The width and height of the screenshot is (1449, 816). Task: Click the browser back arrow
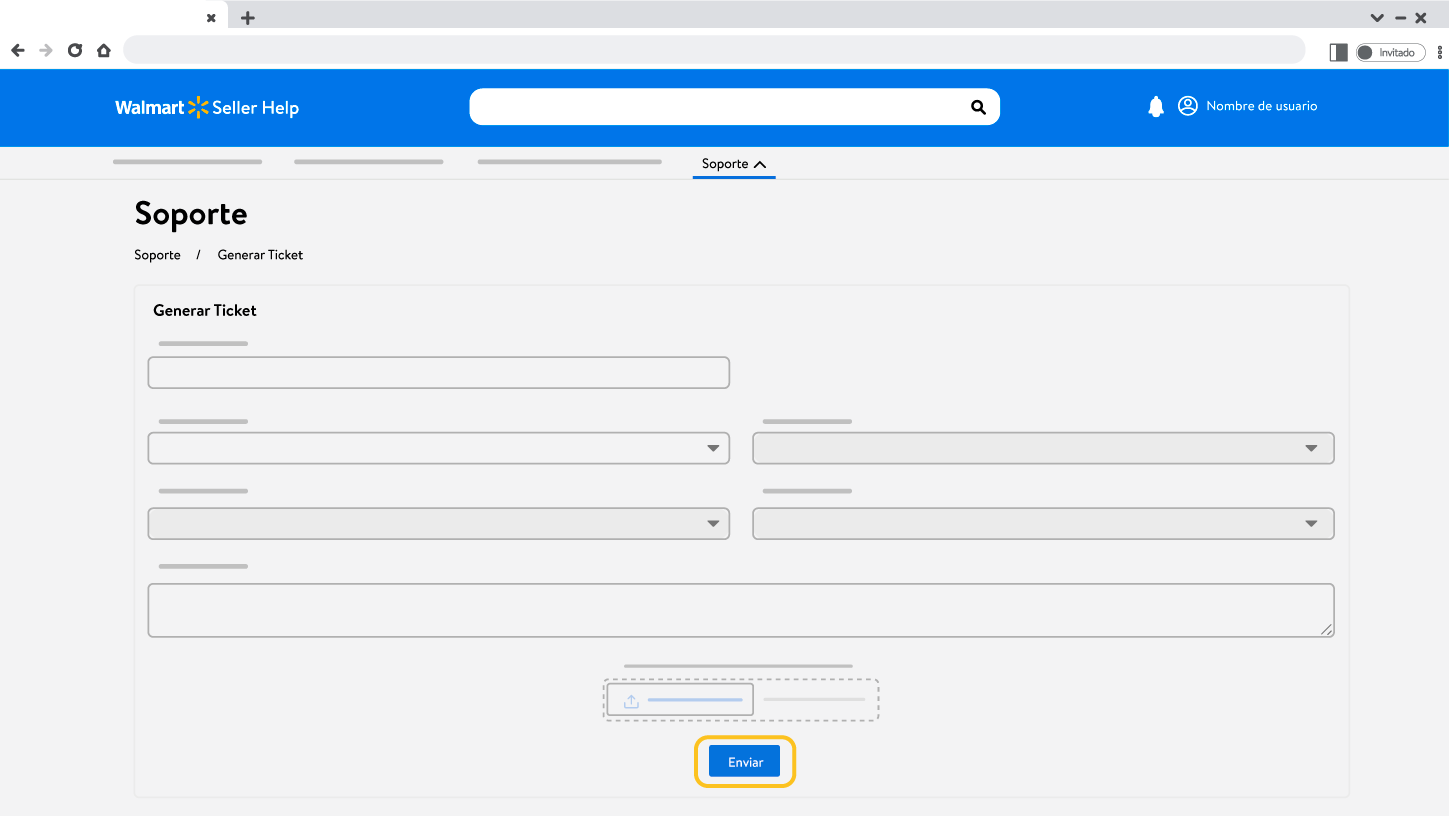18,50
